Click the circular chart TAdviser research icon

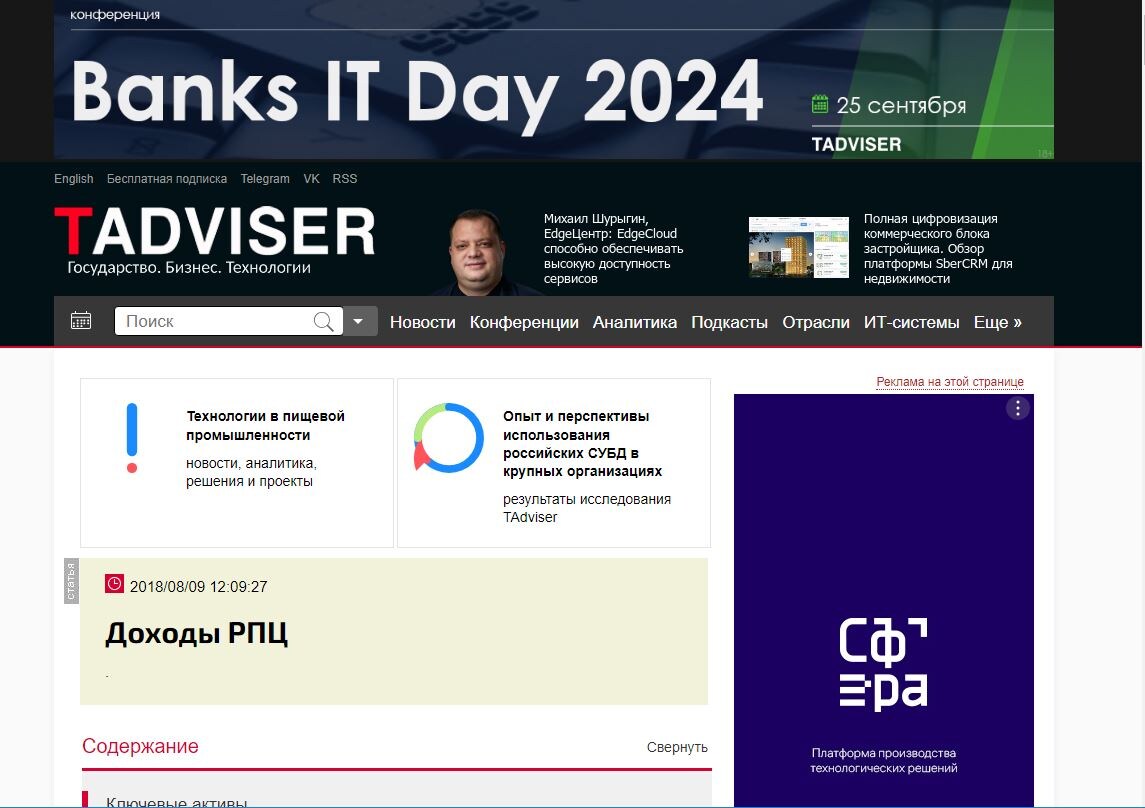click(x=448, y=438)
